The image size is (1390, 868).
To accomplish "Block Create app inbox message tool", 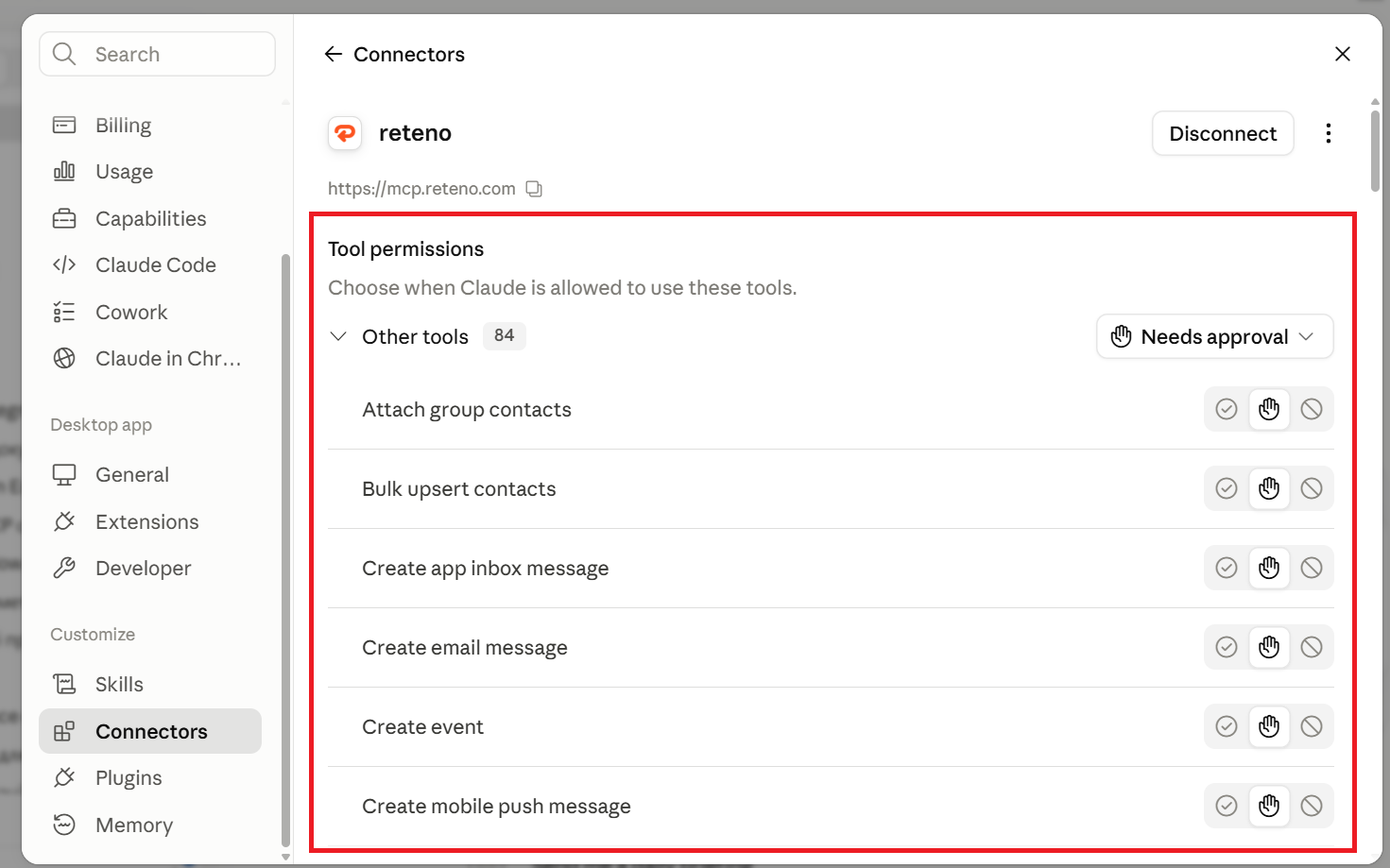I will click(1312, 568).
